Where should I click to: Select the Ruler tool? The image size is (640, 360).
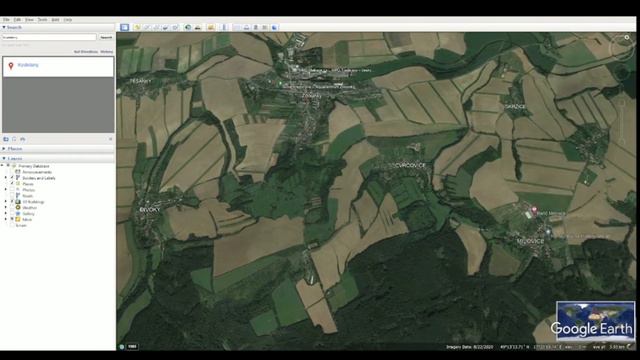tap(224, 27)
